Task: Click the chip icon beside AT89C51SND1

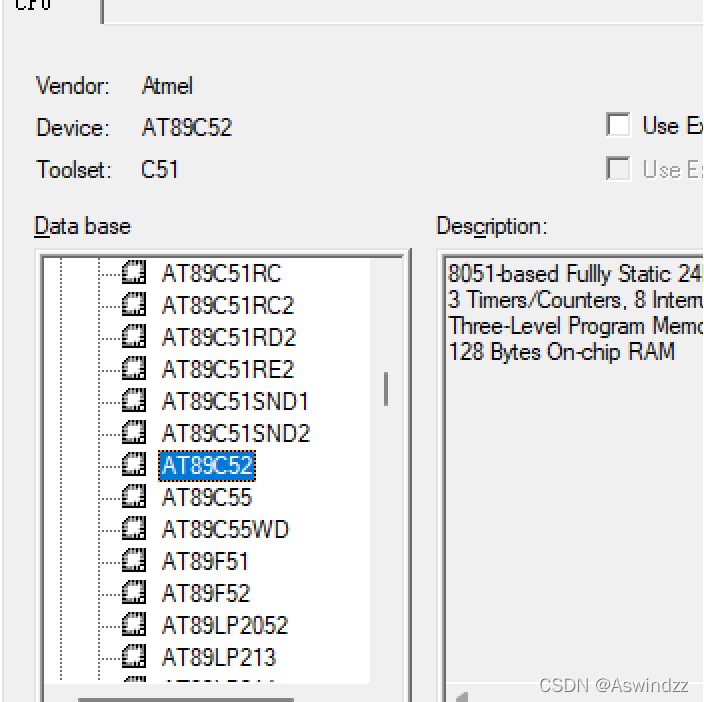Action: [x=134, y=400]
